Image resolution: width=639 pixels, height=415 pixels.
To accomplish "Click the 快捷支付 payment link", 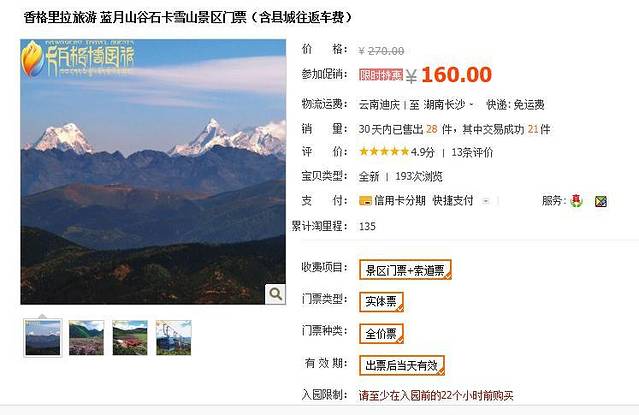I will pyautogui.click(x=453, y=201).
